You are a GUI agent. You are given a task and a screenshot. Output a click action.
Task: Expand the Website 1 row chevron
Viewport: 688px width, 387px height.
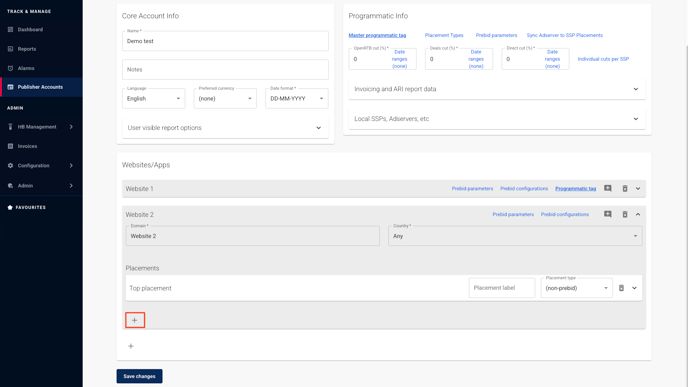click(638, 189)
